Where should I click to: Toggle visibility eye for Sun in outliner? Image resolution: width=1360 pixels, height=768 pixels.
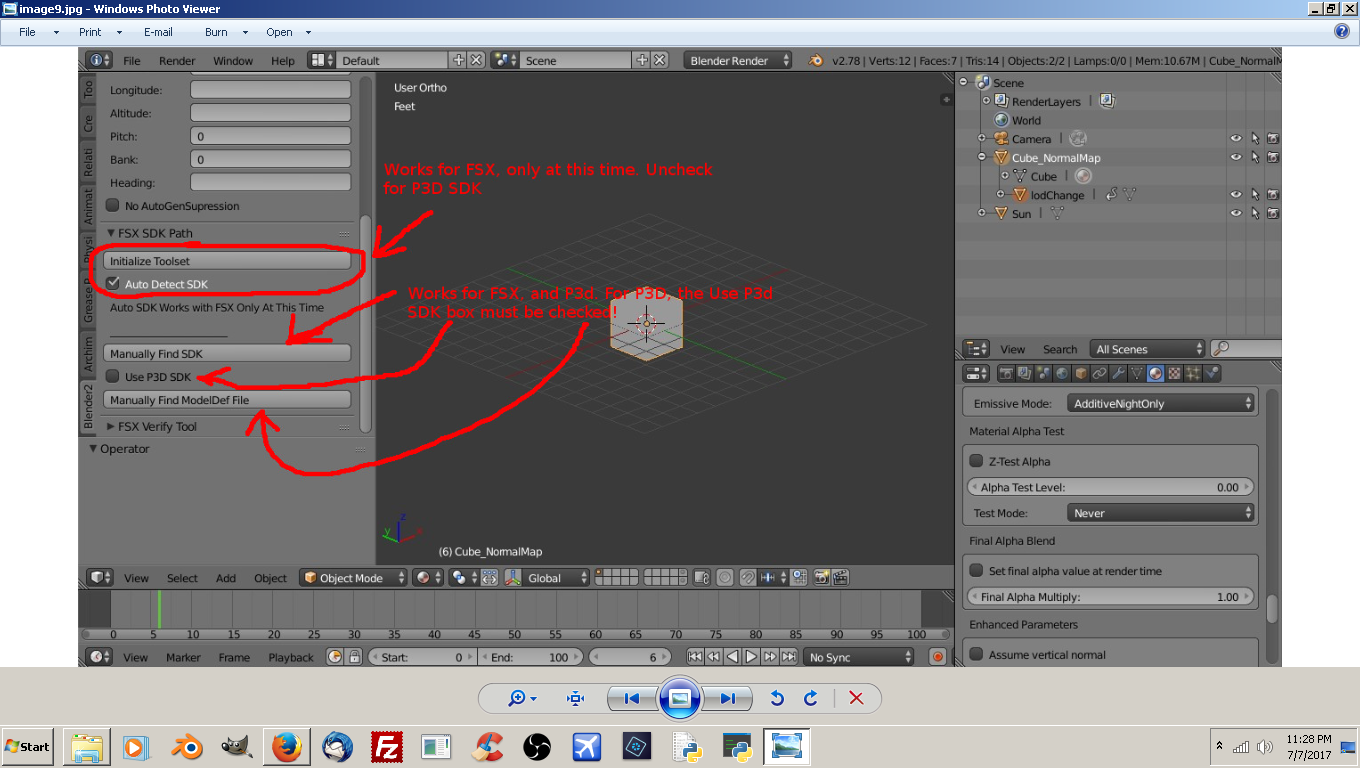tap(1236, 213)
